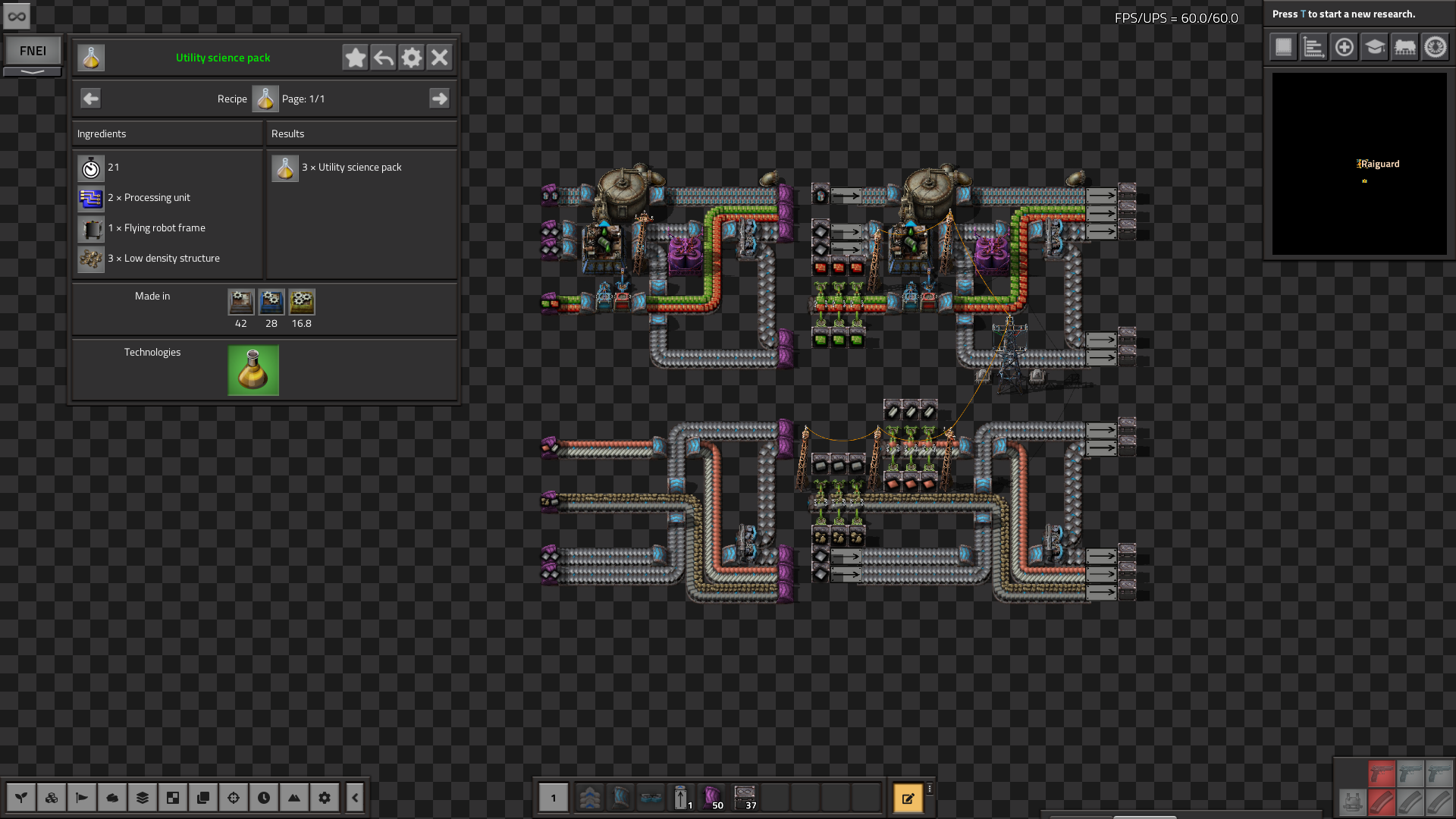
Task: Select blue assembling machine with 28 time
Action: (x=271, y=302)
